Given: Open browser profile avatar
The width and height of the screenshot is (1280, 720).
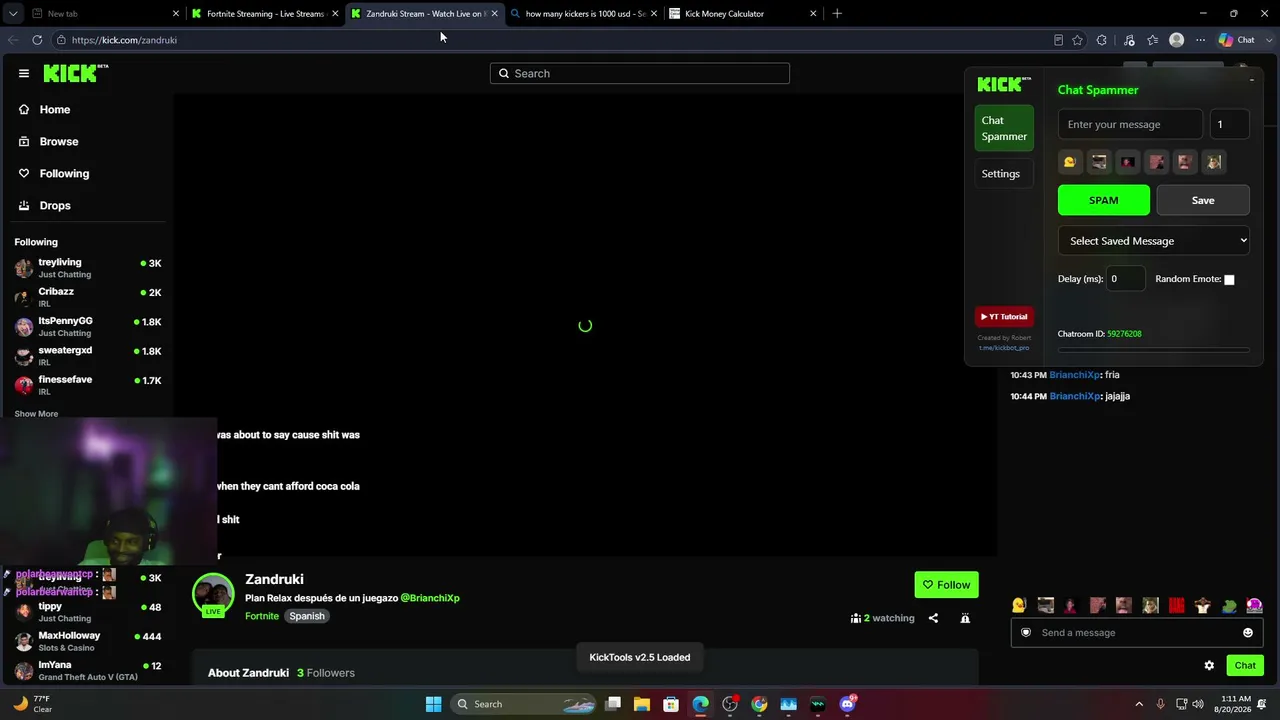Looking at the screenshot, I should tap(1177, 40).
